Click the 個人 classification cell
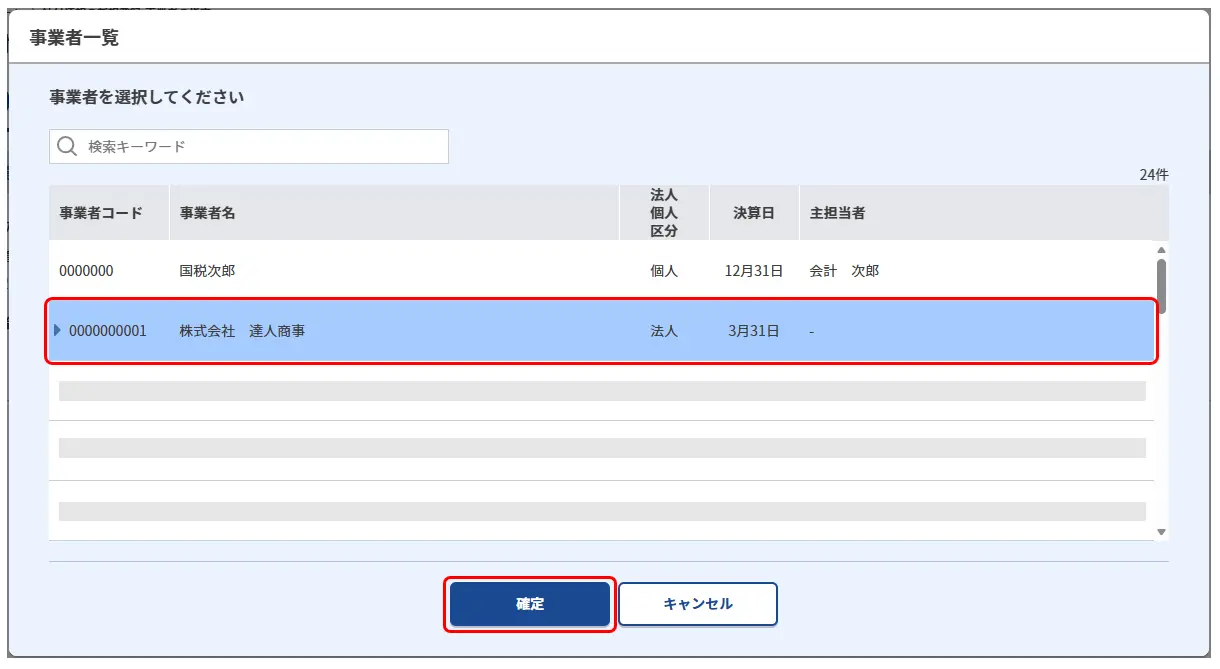 click(664, 271)
